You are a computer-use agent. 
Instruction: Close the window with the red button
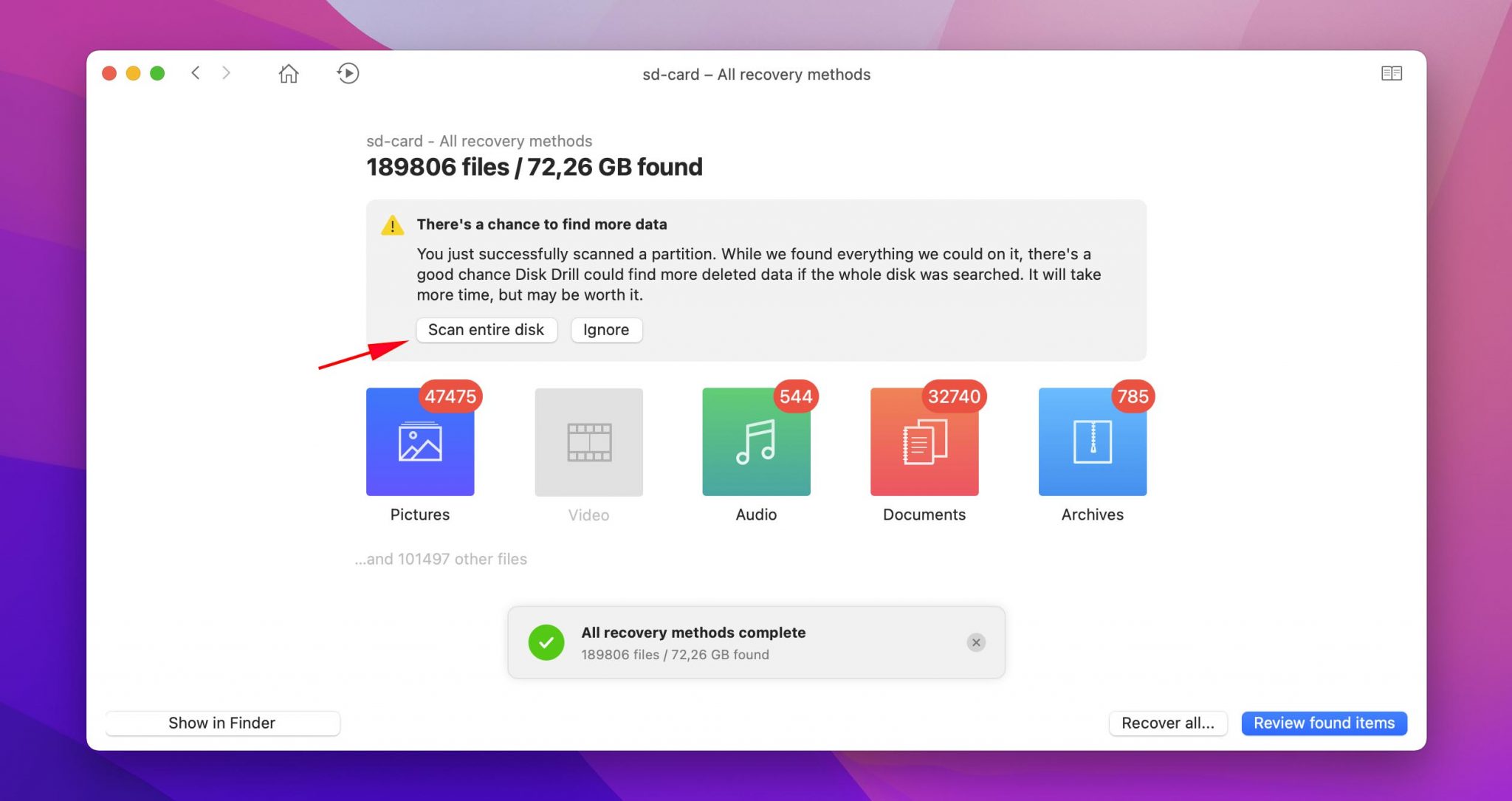109,73
